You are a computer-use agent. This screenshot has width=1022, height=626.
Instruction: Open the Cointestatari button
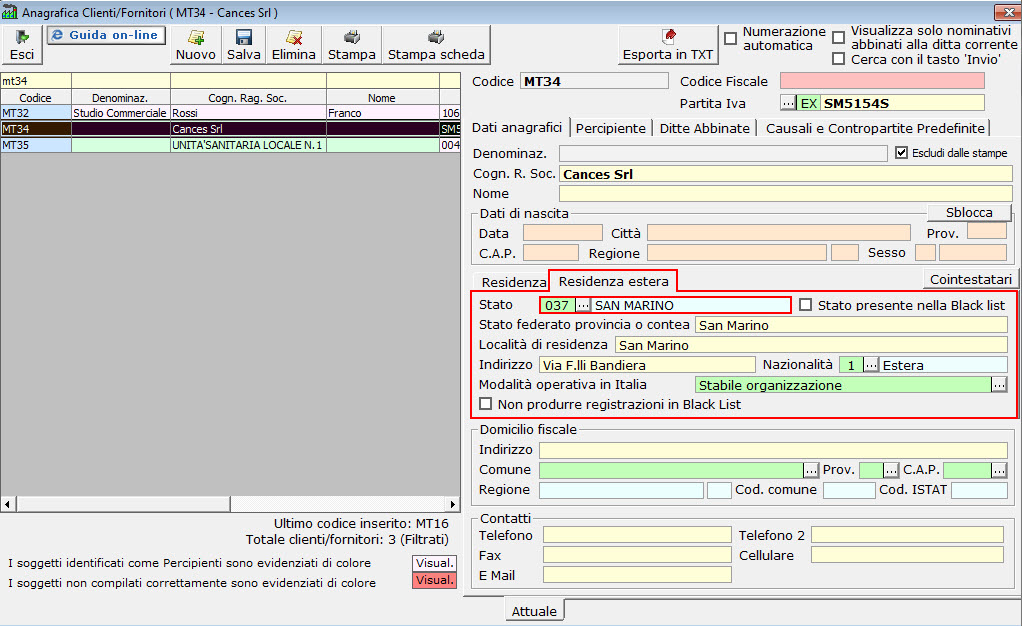tap(969, 279)
